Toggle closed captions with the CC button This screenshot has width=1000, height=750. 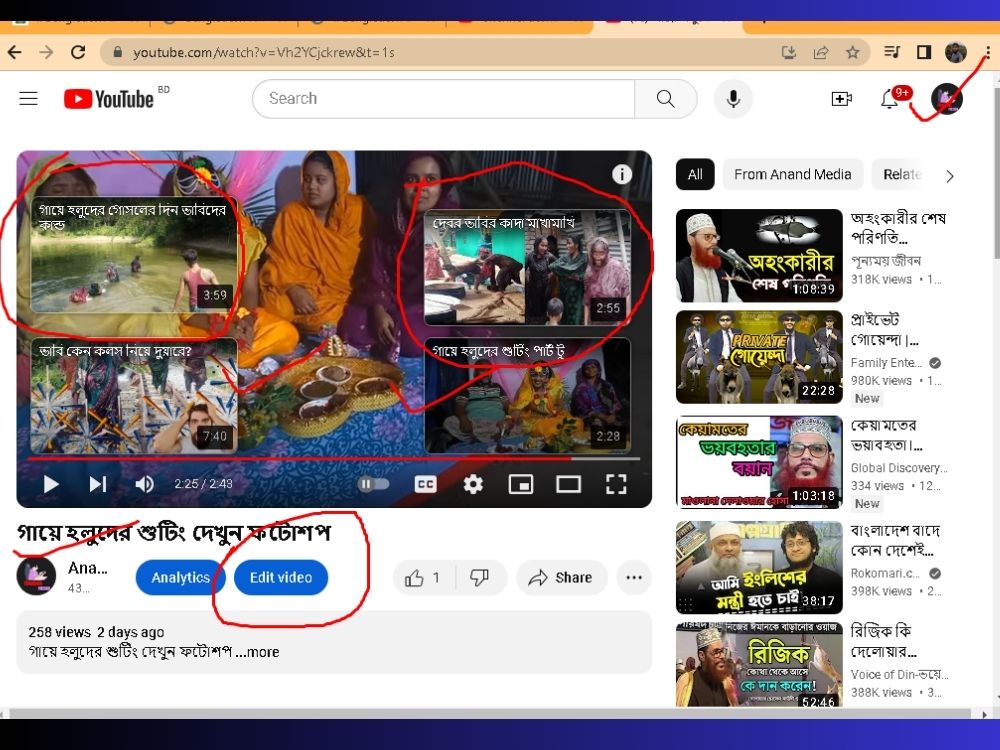pyautogui.click(x=425, y=484)
